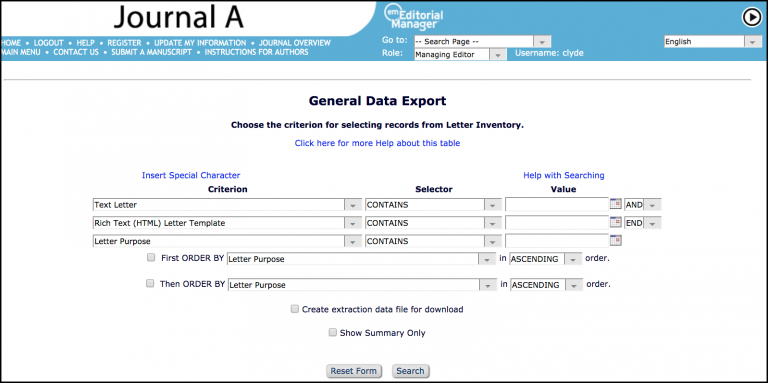Click the Journal A title
This screenshot has height=383, width=768.
click(x=178, y=17)
